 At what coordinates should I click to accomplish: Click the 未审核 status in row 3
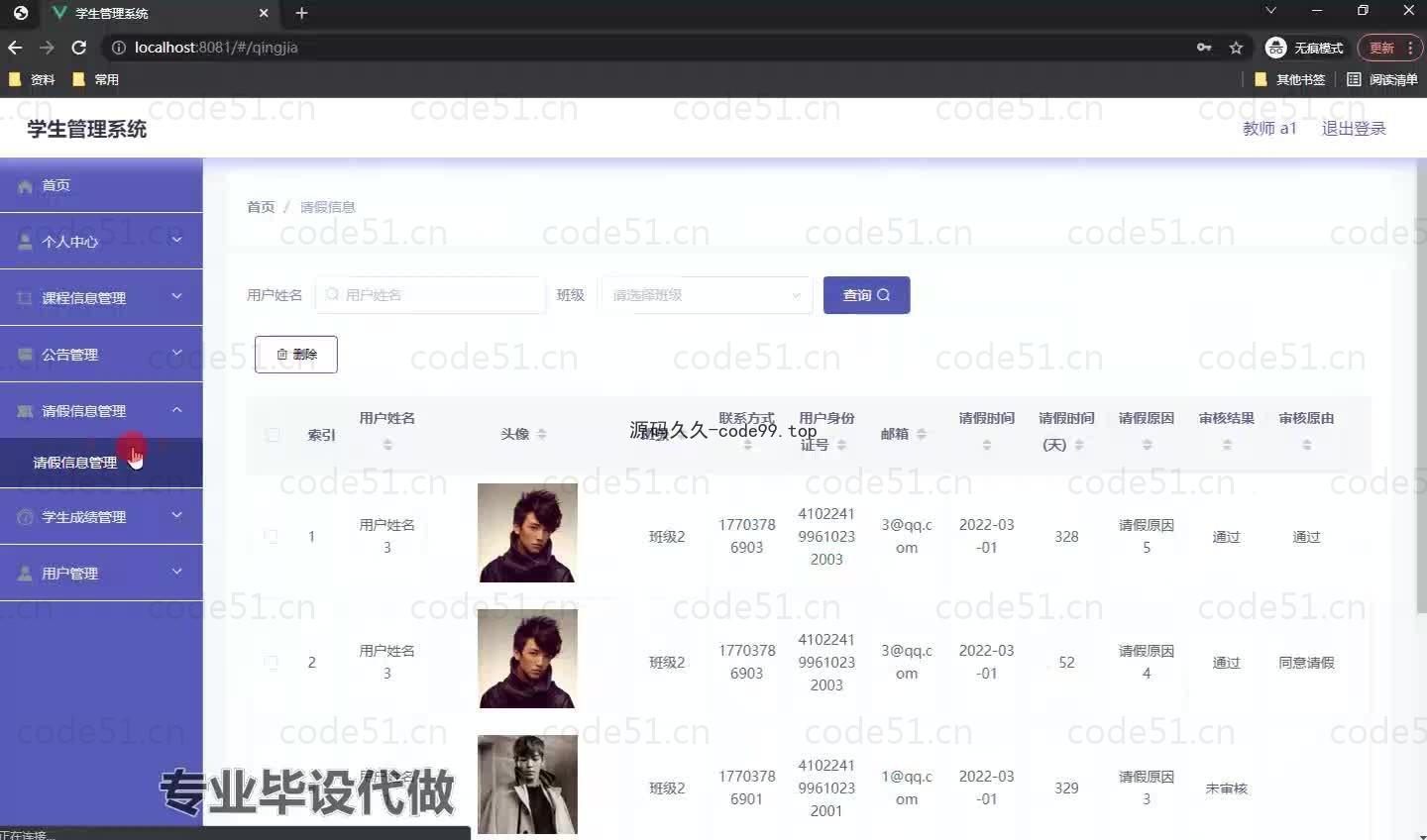point(1227,788)
